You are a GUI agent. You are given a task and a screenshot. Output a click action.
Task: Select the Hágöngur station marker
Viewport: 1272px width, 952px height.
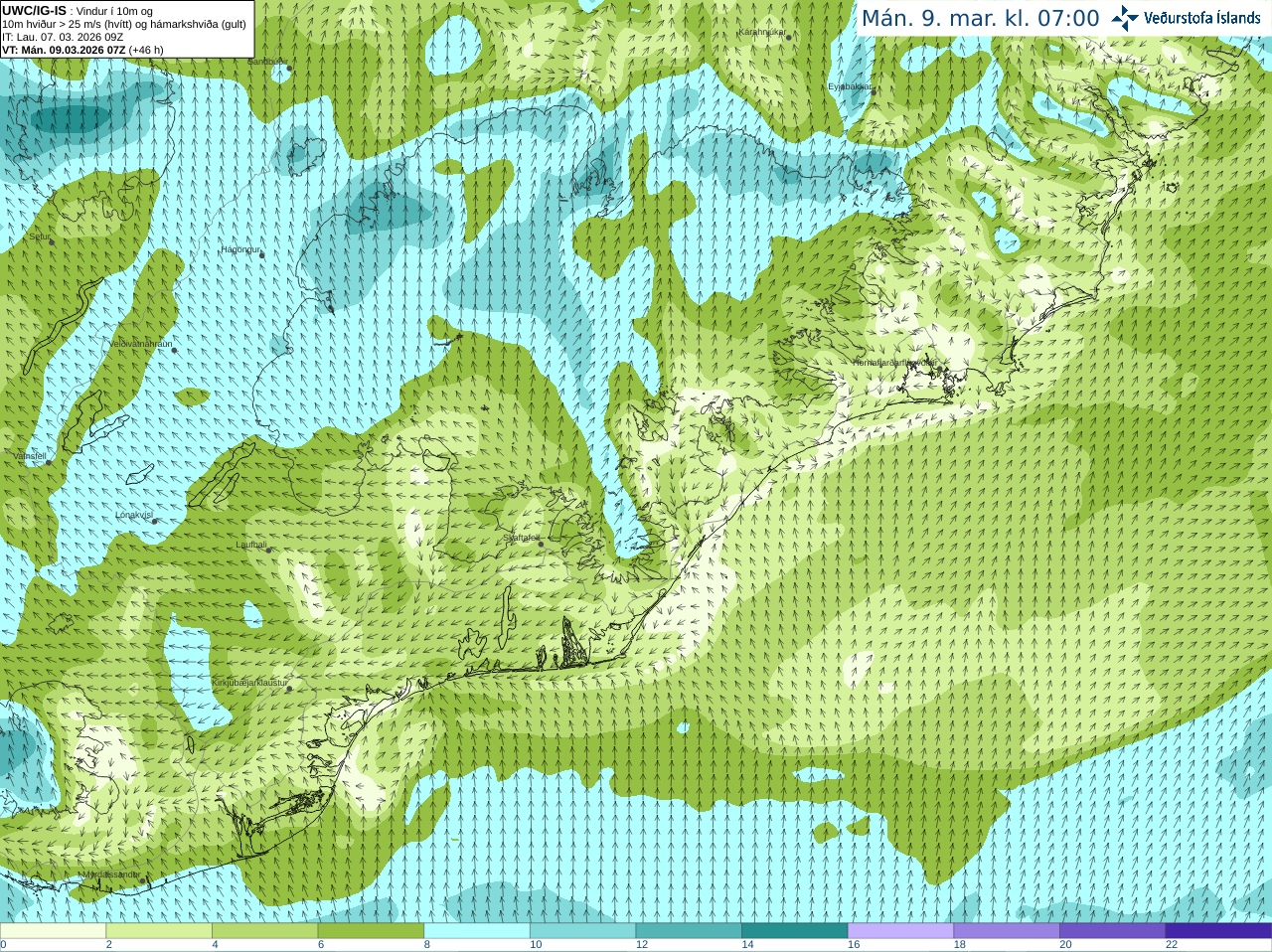tap(262, 255)
